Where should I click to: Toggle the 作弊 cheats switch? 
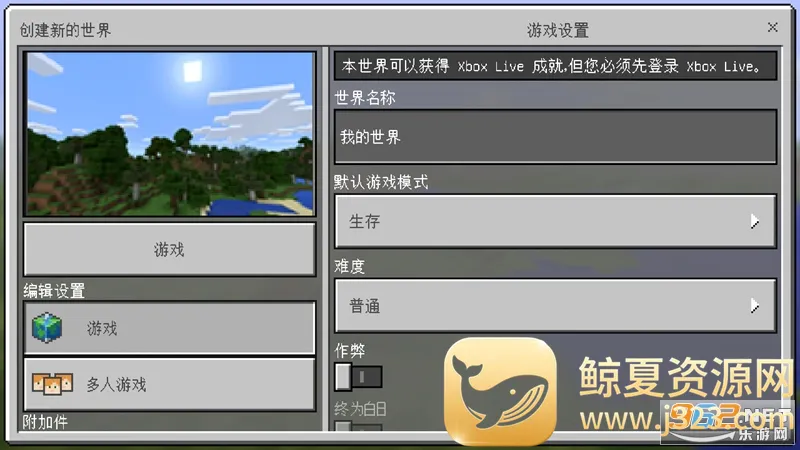click(x=357, y=376)
